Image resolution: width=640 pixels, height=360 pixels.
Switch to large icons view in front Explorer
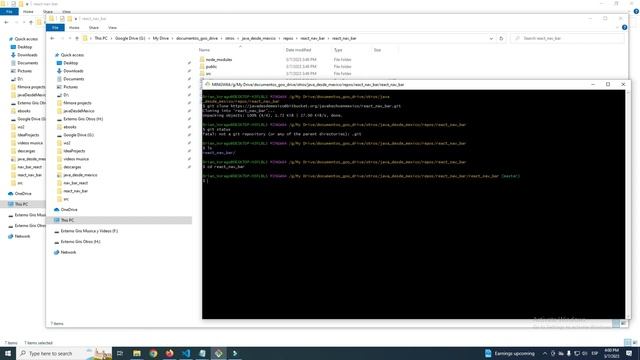coord(623,324)
